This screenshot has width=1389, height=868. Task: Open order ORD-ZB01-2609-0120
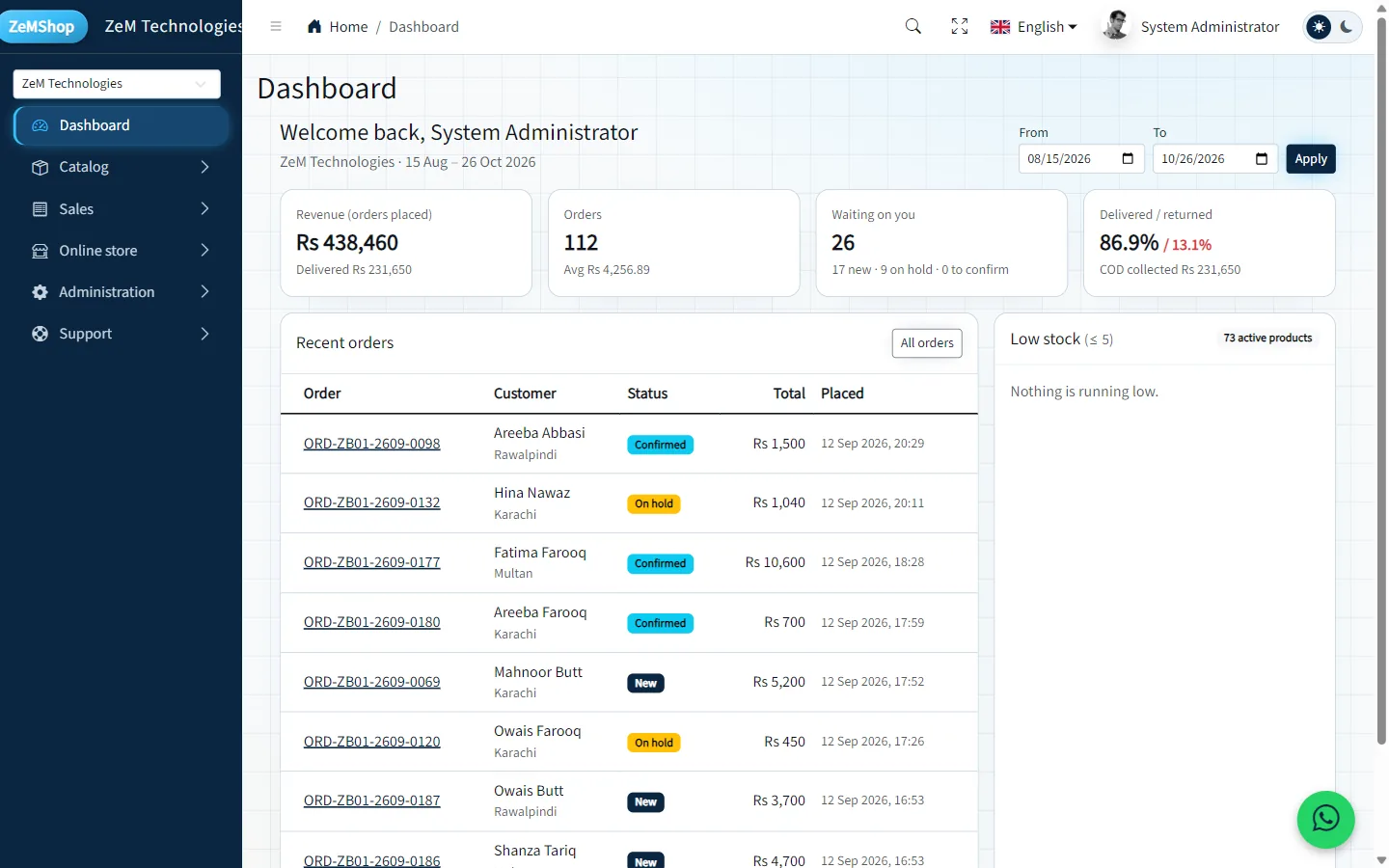pos(371,742)
